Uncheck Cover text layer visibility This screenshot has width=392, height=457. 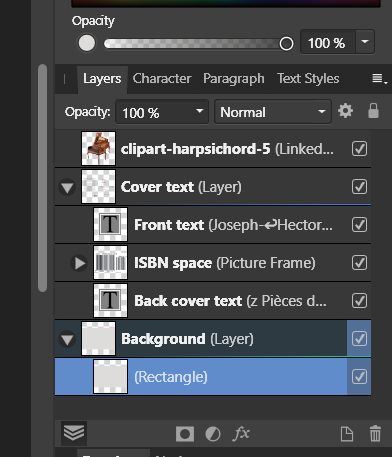click(x=359, y=187)
